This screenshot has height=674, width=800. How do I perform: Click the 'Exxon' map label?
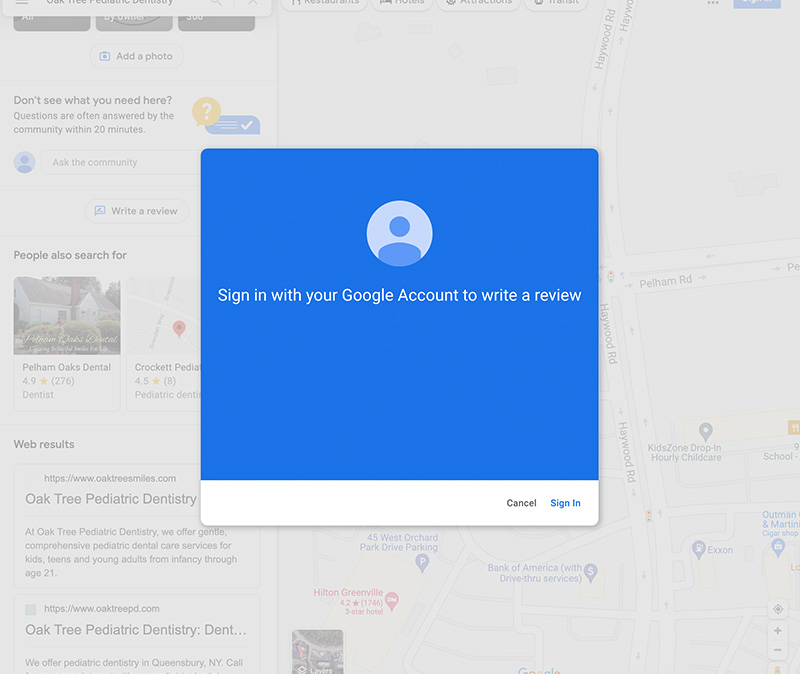(x=720, y=550)
